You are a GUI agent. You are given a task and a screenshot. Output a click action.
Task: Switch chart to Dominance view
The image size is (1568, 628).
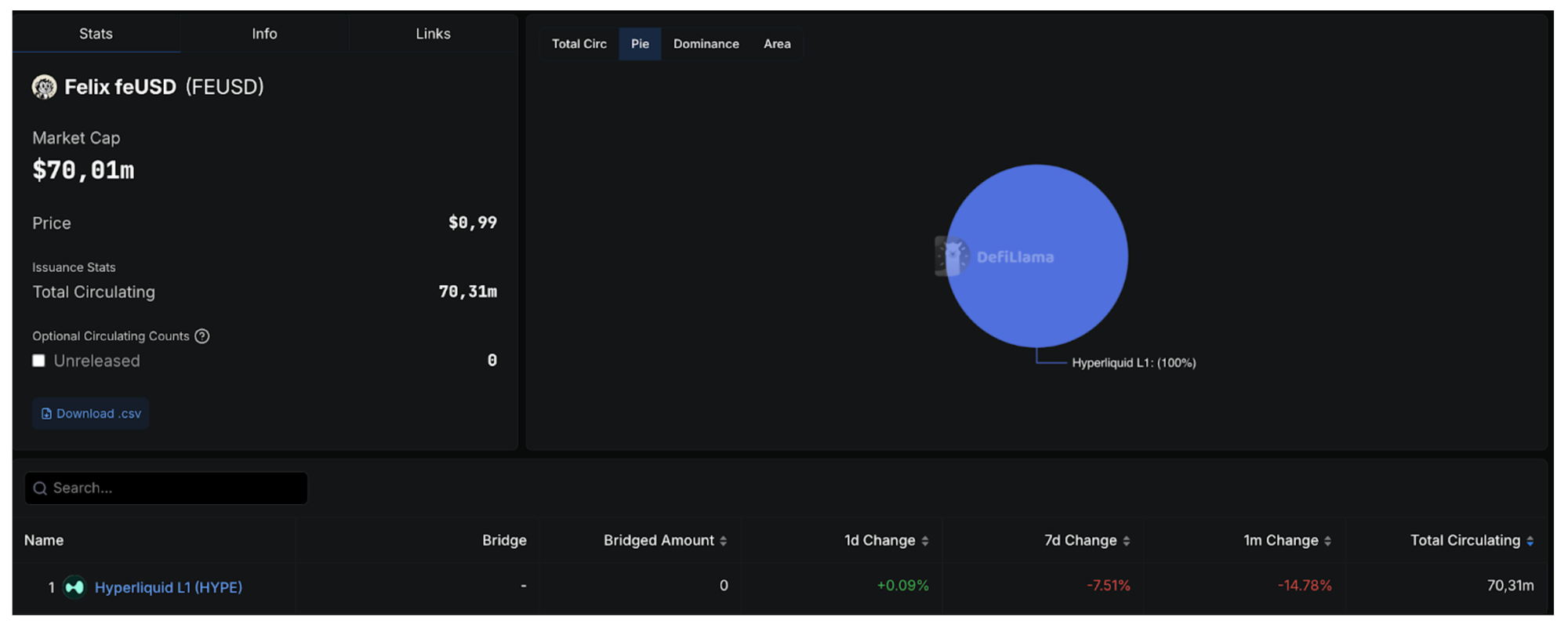pyautogui.click(x=706, y=44)
